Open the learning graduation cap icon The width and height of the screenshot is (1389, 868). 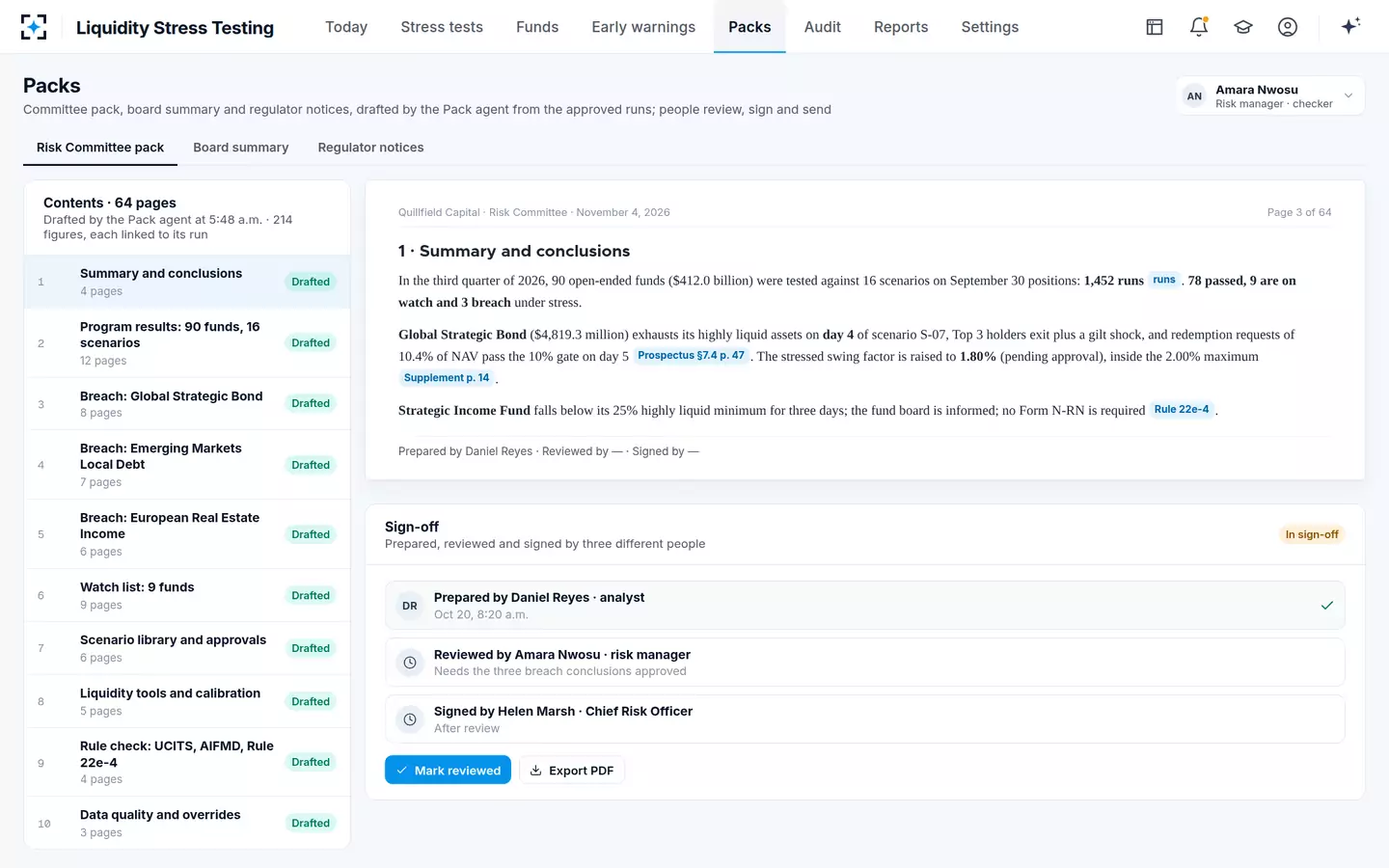point(1243,27)
